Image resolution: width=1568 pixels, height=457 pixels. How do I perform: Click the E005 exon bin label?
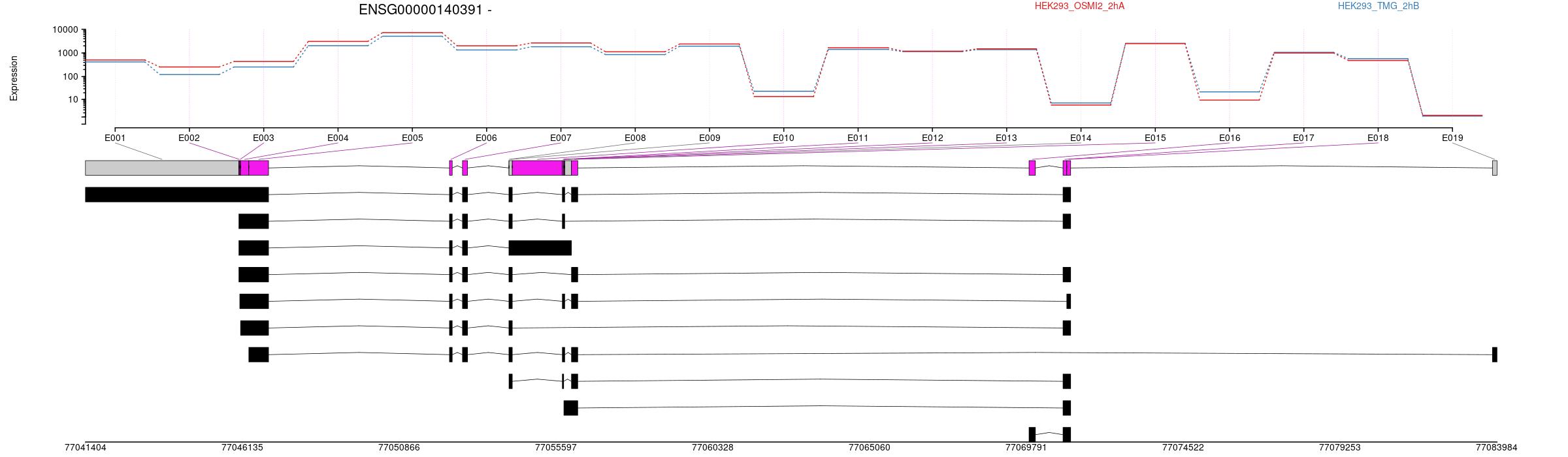[x=412, y=138]
